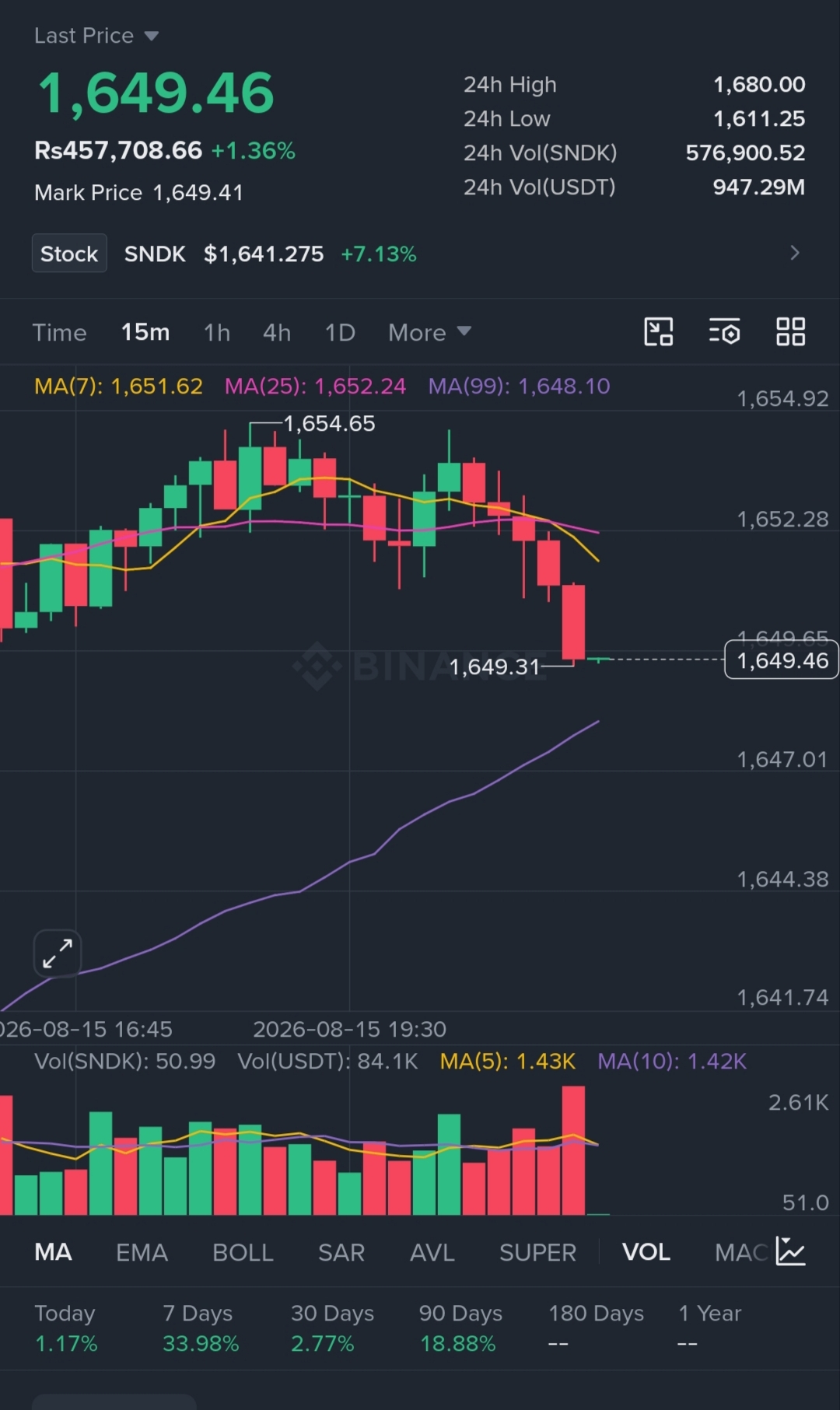Tap the current price tag on axis
Viewport: 840px width, 1410px height.
782,660
